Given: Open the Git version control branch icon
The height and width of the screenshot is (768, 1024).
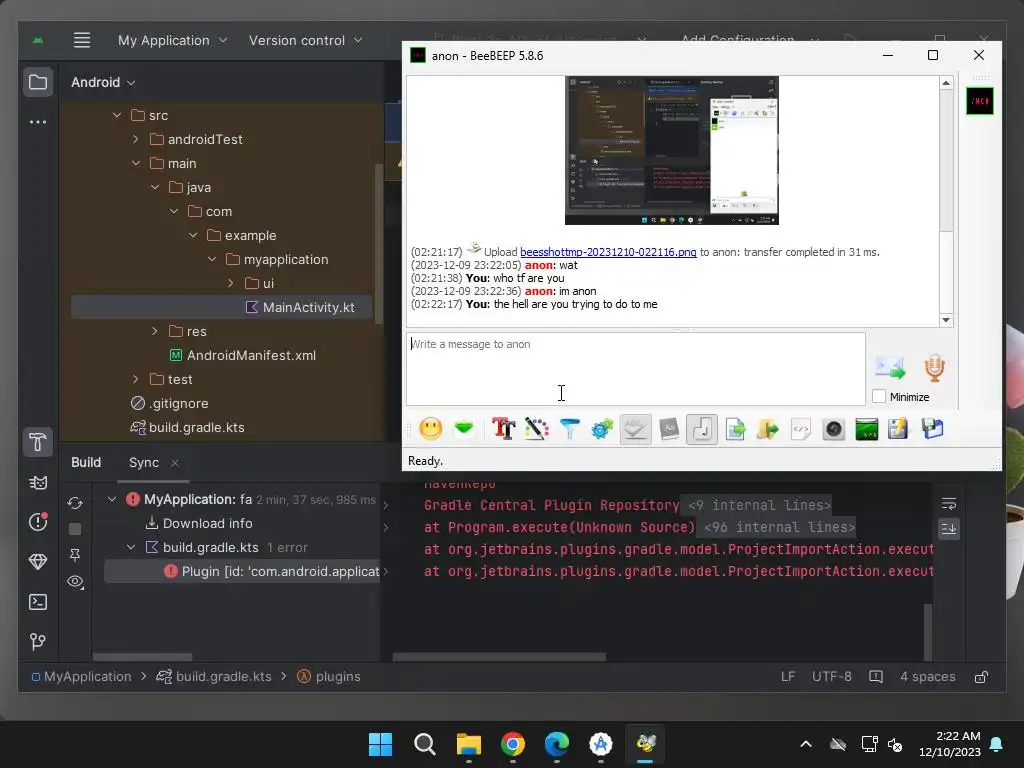Looking at the screenshot, I should 38,641.
